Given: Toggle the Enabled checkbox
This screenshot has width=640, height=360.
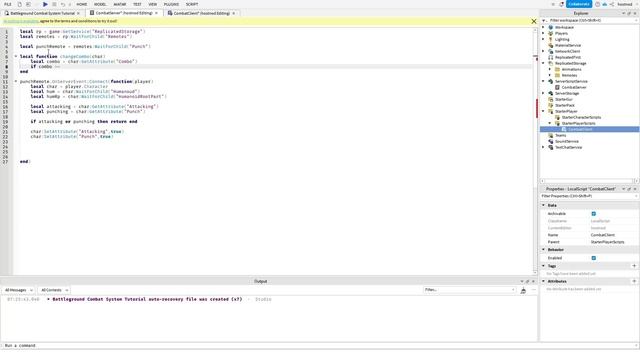Looking at the screenshot, I should click(593, 258).
